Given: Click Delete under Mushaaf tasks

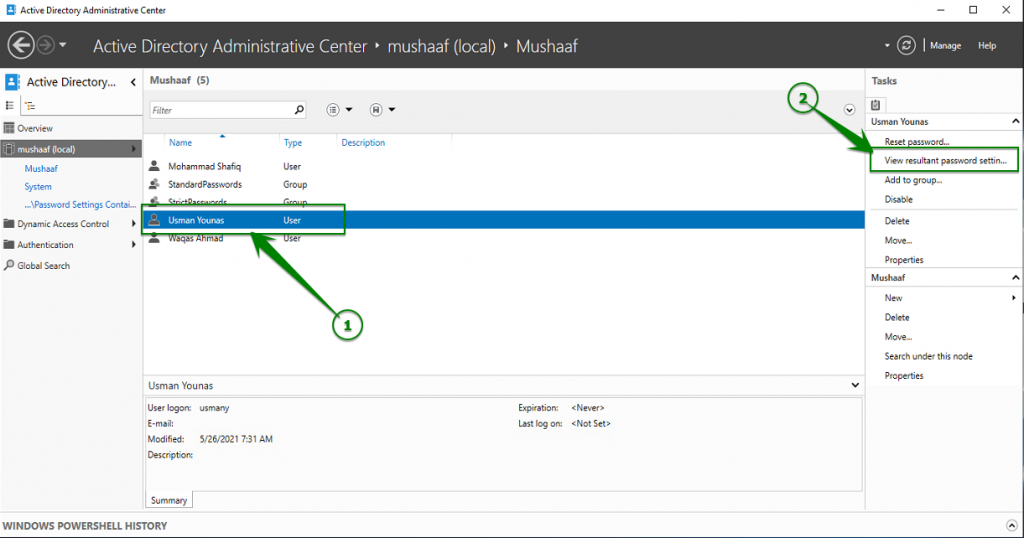Looking at the screenshot, I should coord(897,317).
